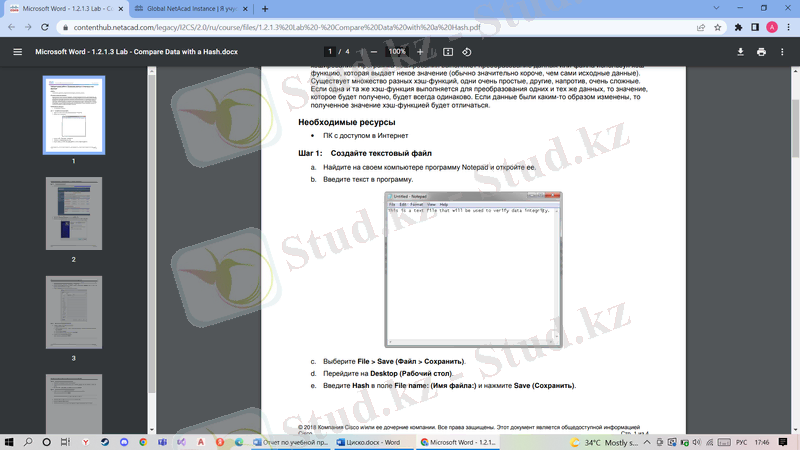Open the clock showing 17:46
800x450 pixels.
coord(762,442)
